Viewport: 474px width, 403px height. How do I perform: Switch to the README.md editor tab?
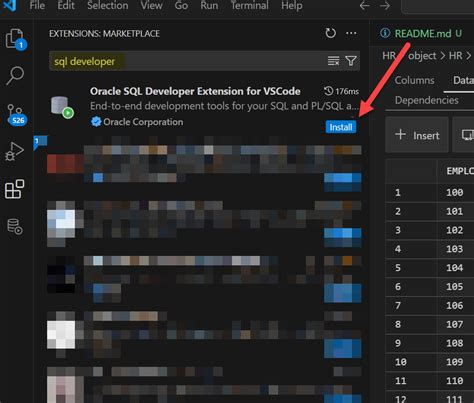[x=422, y=33]
